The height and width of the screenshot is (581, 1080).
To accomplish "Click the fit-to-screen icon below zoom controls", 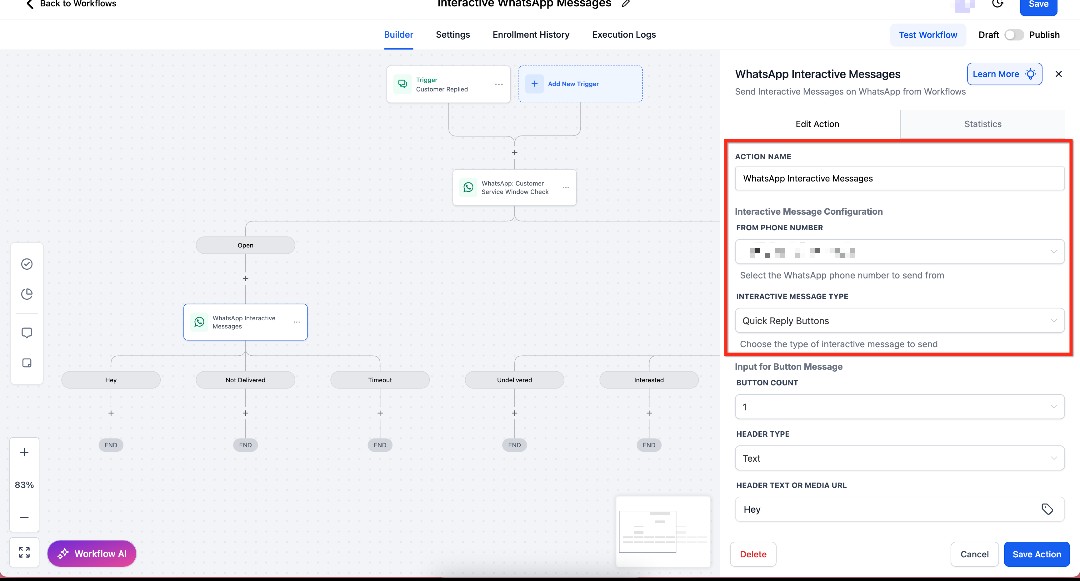I will (24, 553).
